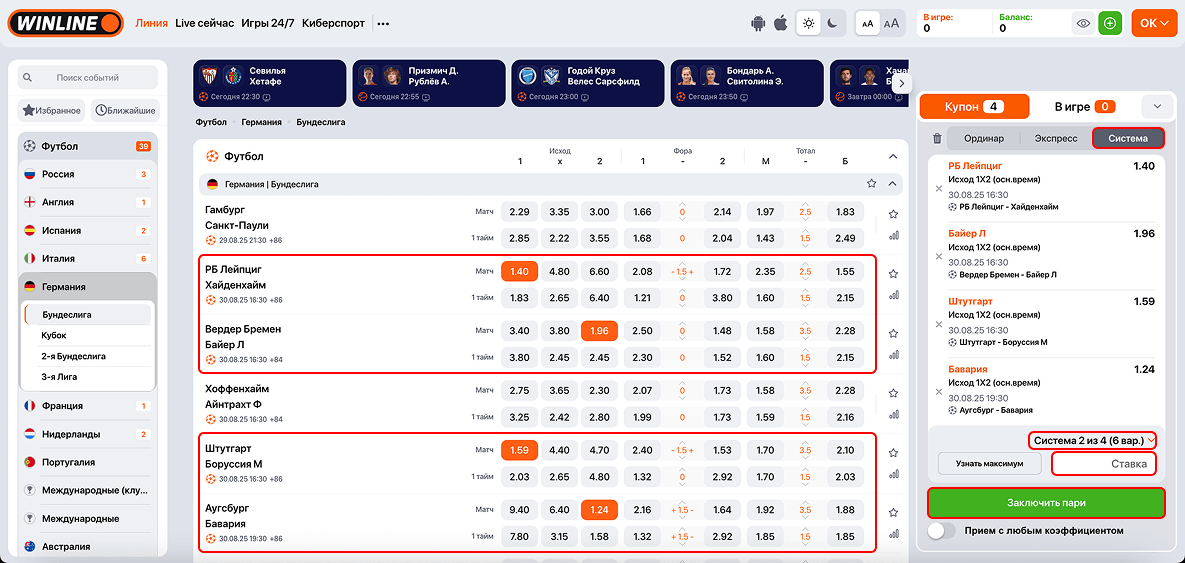Click the Ставка stake input field

tap(1103, 464)
